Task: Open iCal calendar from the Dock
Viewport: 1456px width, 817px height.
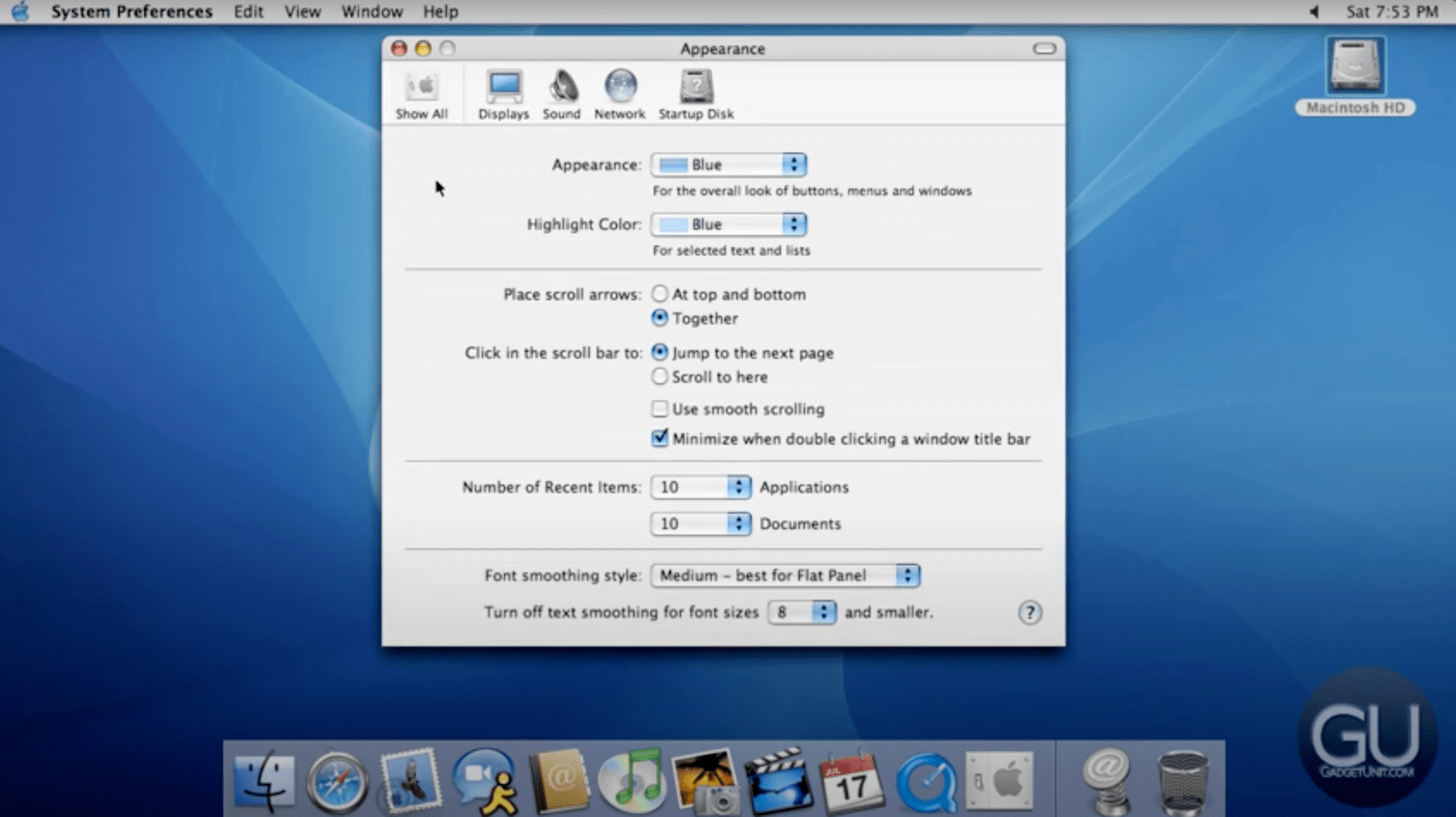Action: pyautogui.click(x=851, y=781)
